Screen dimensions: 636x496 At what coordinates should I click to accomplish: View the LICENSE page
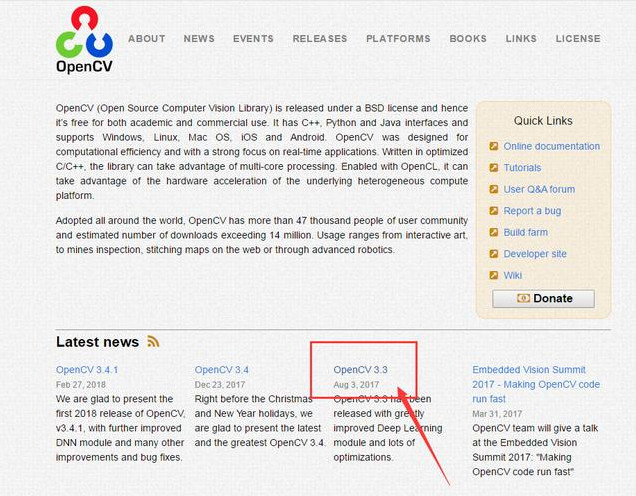tap(578, 39)
